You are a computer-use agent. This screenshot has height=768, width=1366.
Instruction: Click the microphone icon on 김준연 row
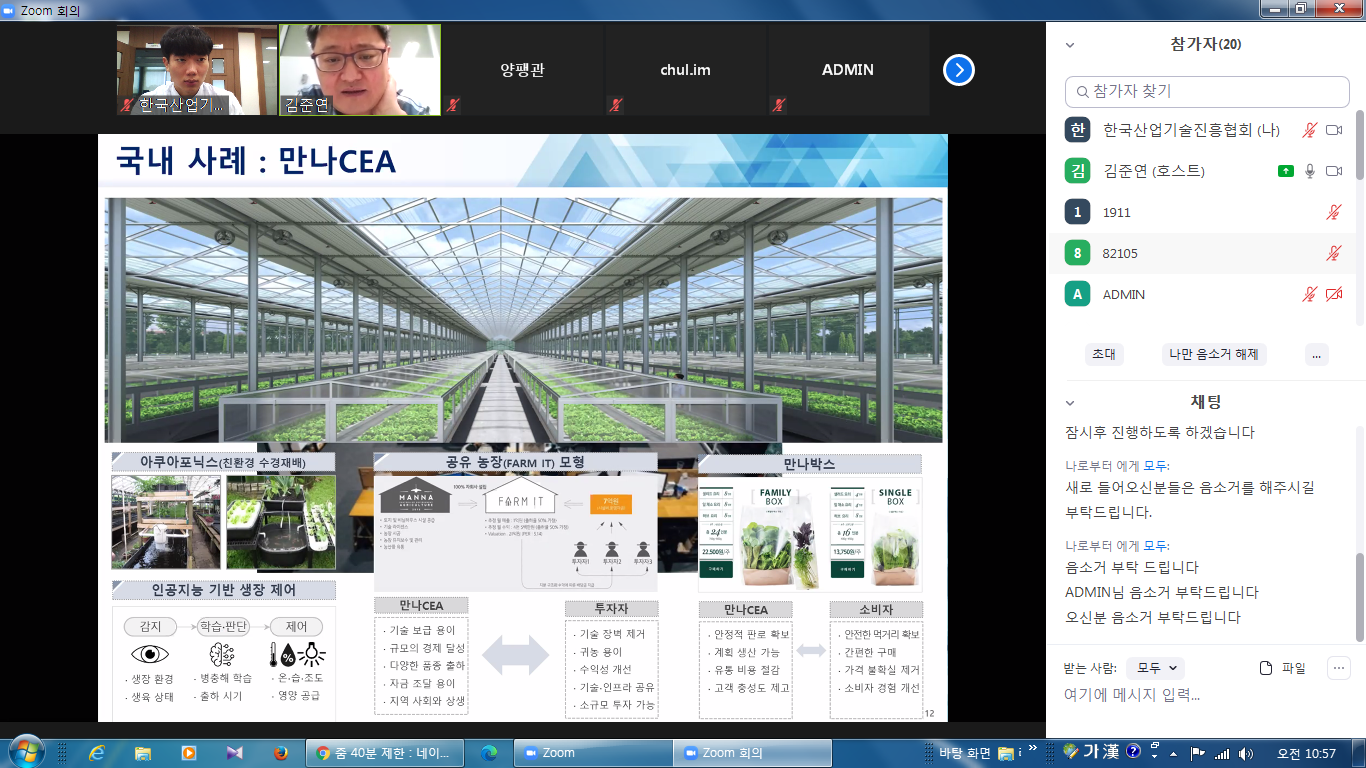tap(1310, 171)
